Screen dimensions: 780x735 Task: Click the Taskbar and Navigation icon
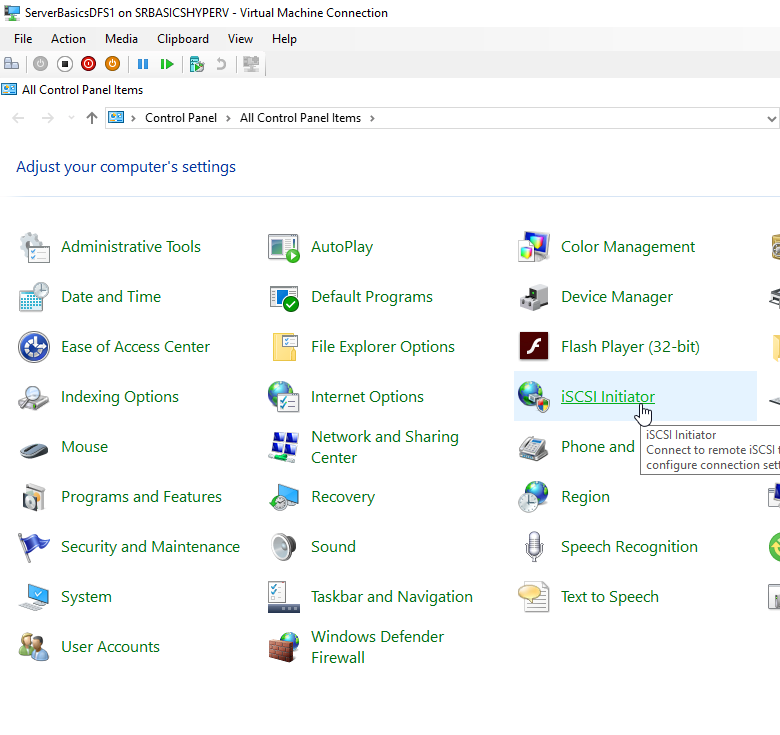284,597
